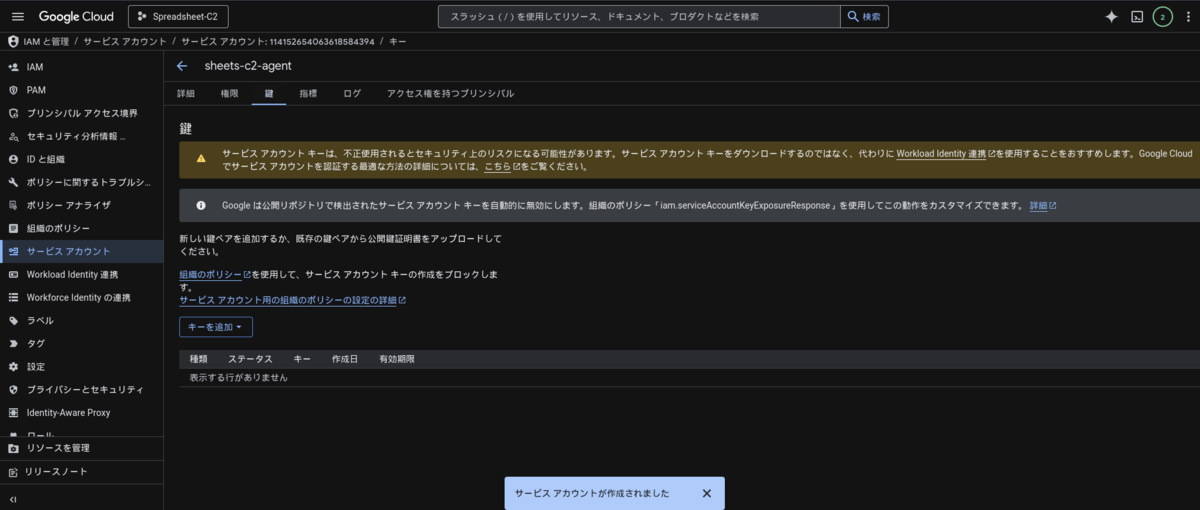Click the Google Cloud logo
This screenshot has width=1200, height=510.
[x=76, y=17]
